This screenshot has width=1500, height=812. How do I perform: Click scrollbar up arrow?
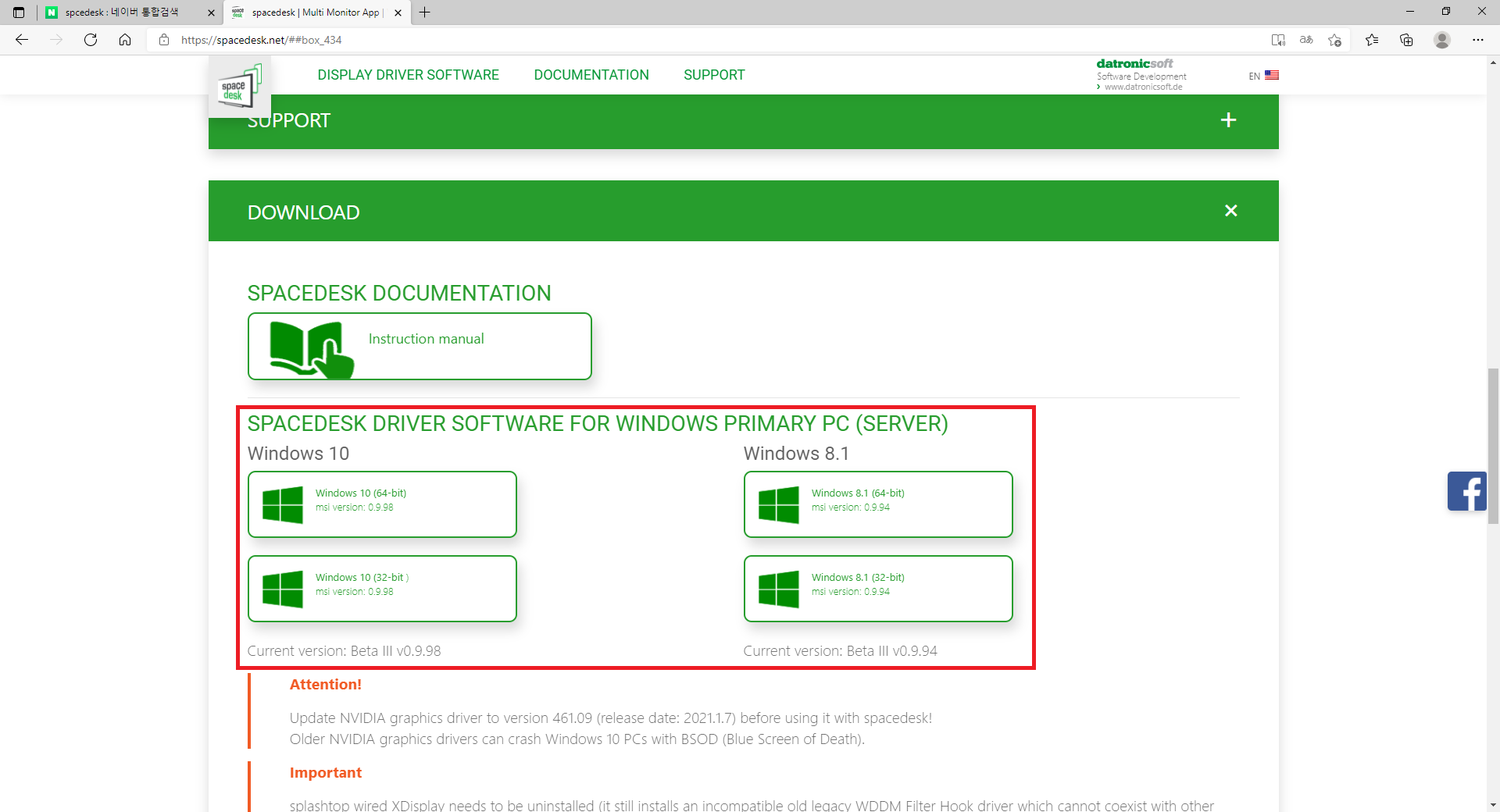[1493, 62]
